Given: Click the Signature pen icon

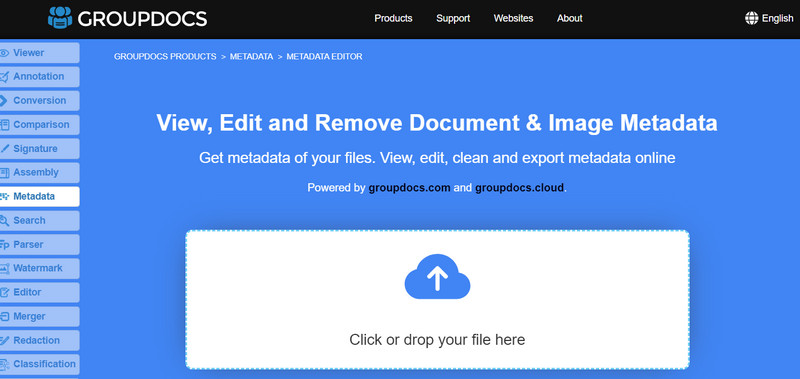Looking at the screenshot, I should click(5, 149).
